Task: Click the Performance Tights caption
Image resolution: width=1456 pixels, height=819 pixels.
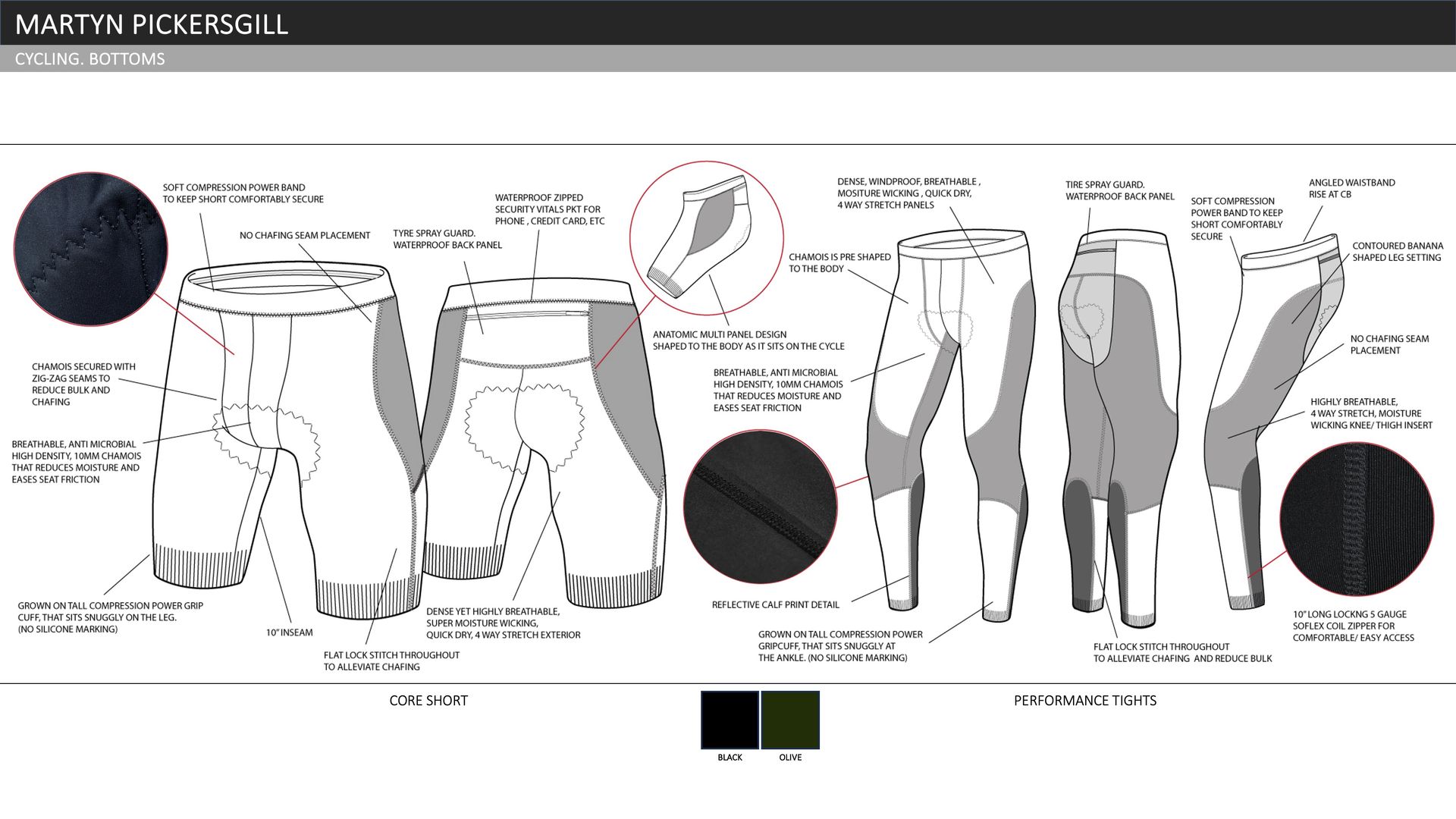Action: tap(1085, 701)
